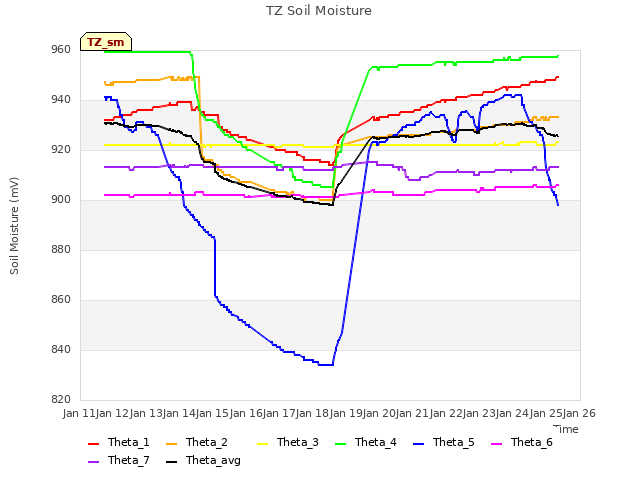Click the magenta Theta_6 legend swatch
This screenshot has height=480, width=640.
pyautogui.click(x=496, y=444)
